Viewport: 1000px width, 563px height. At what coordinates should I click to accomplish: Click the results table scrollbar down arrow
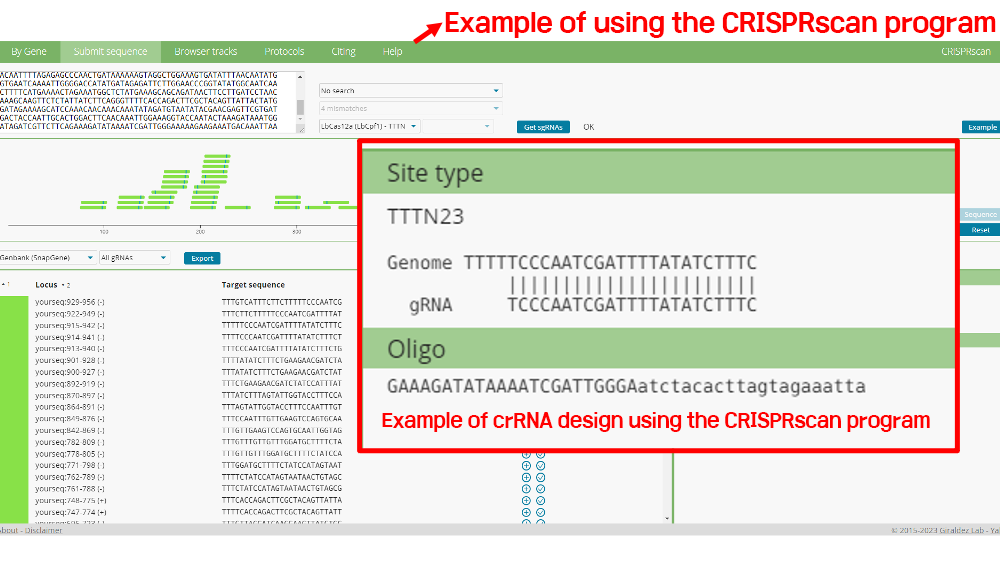[667, 518]
